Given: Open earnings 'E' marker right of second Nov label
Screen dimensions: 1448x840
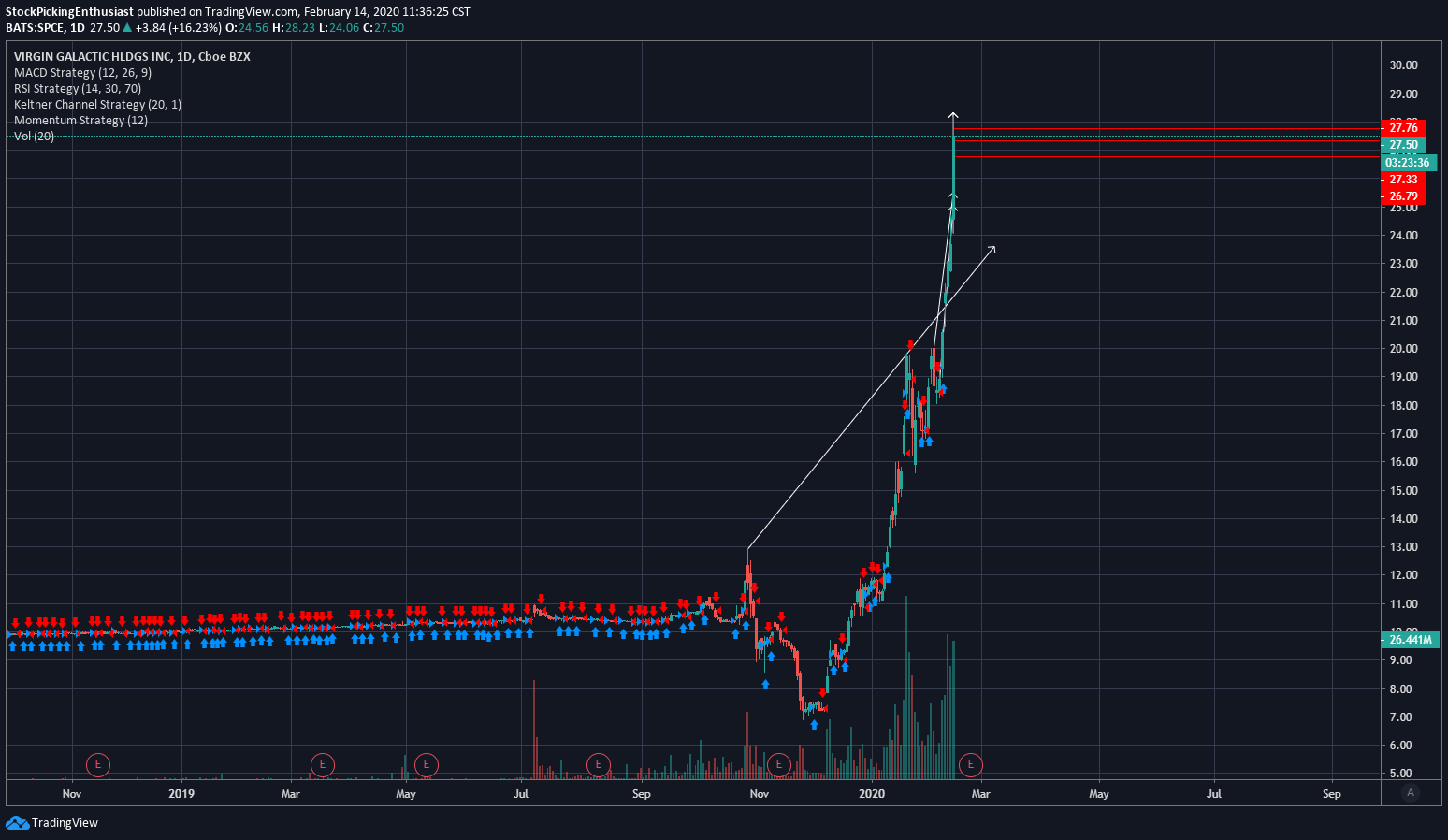Looking at the screenshot, I should click(x=779, y=764).
